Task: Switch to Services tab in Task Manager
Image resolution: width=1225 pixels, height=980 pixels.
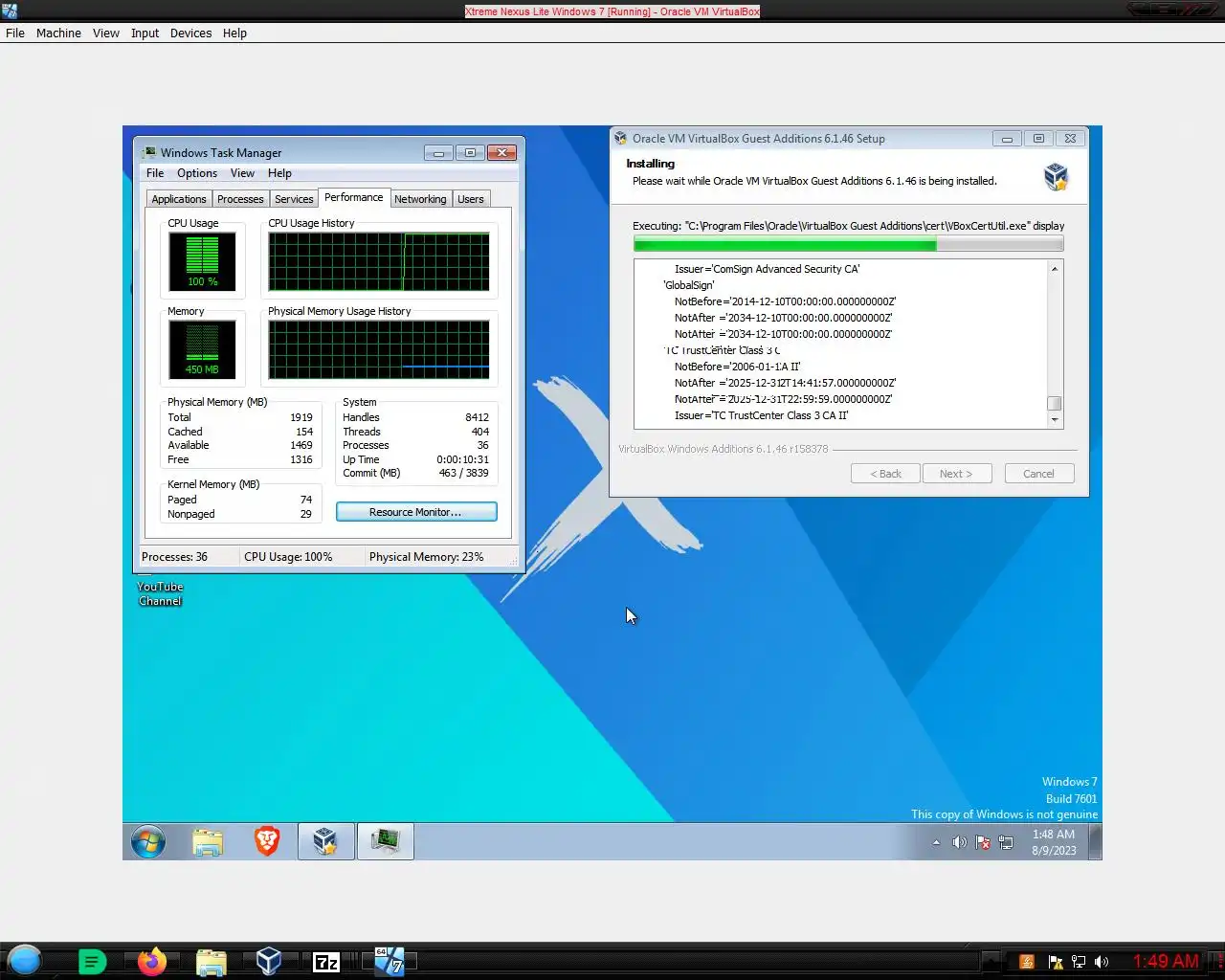Action: (x=294, y=199)
